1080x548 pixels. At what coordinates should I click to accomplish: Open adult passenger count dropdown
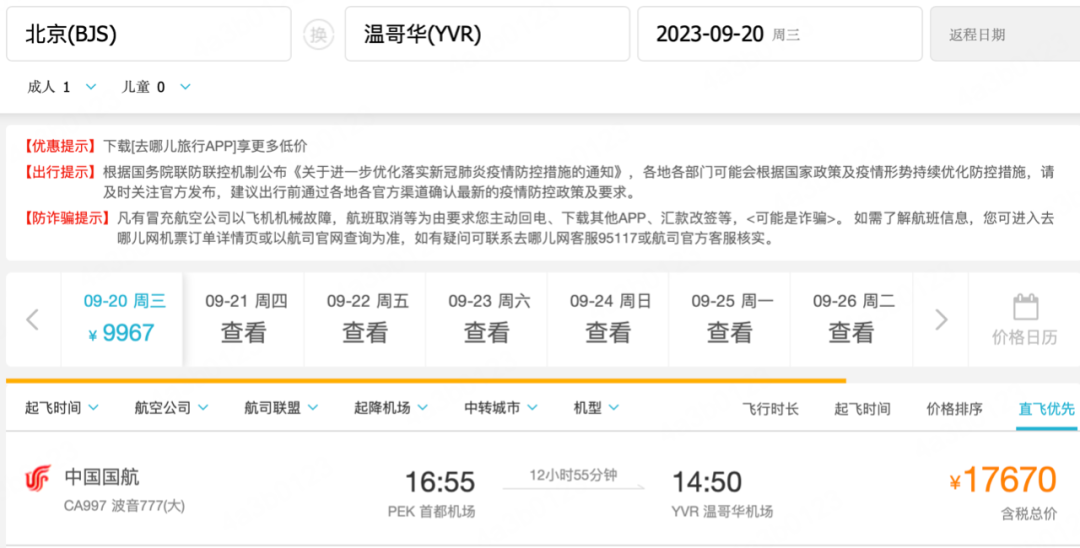62,87
